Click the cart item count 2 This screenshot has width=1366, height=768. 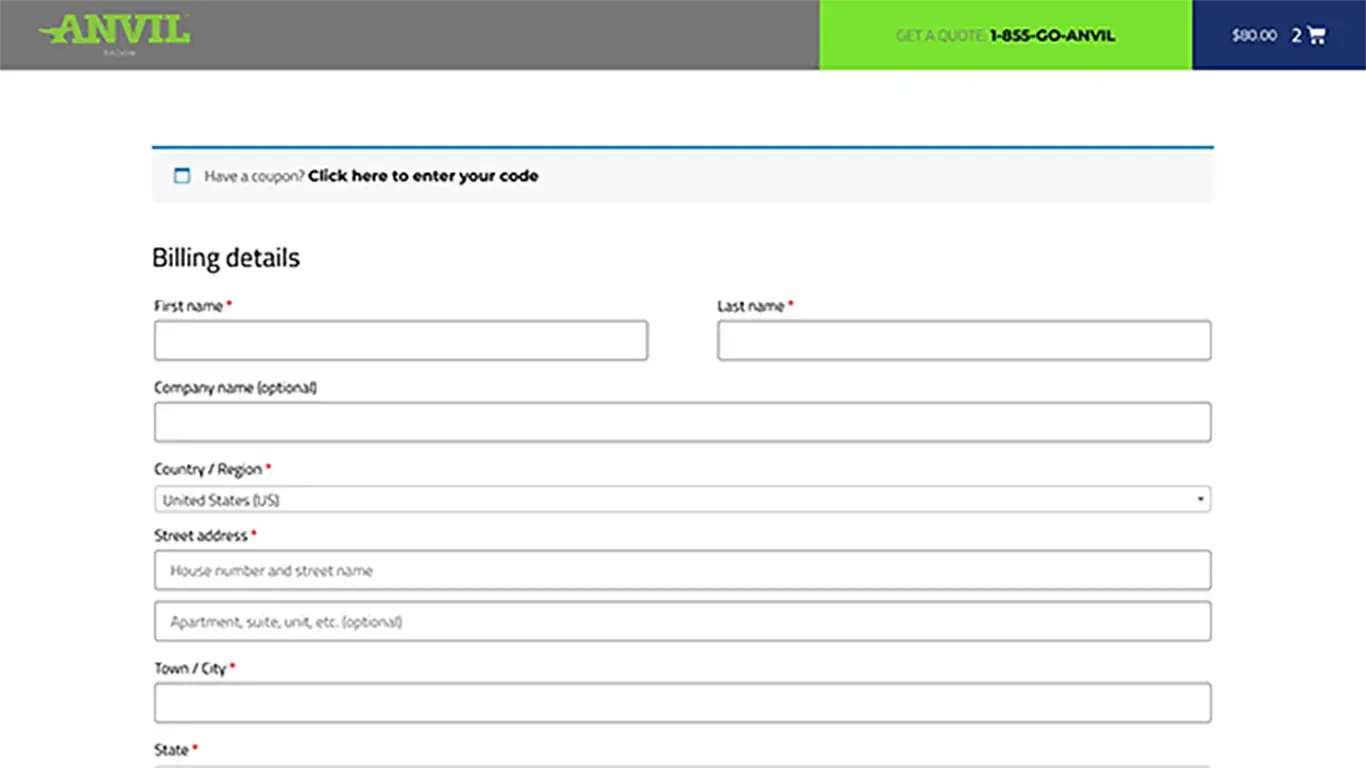click(1296, 35)
